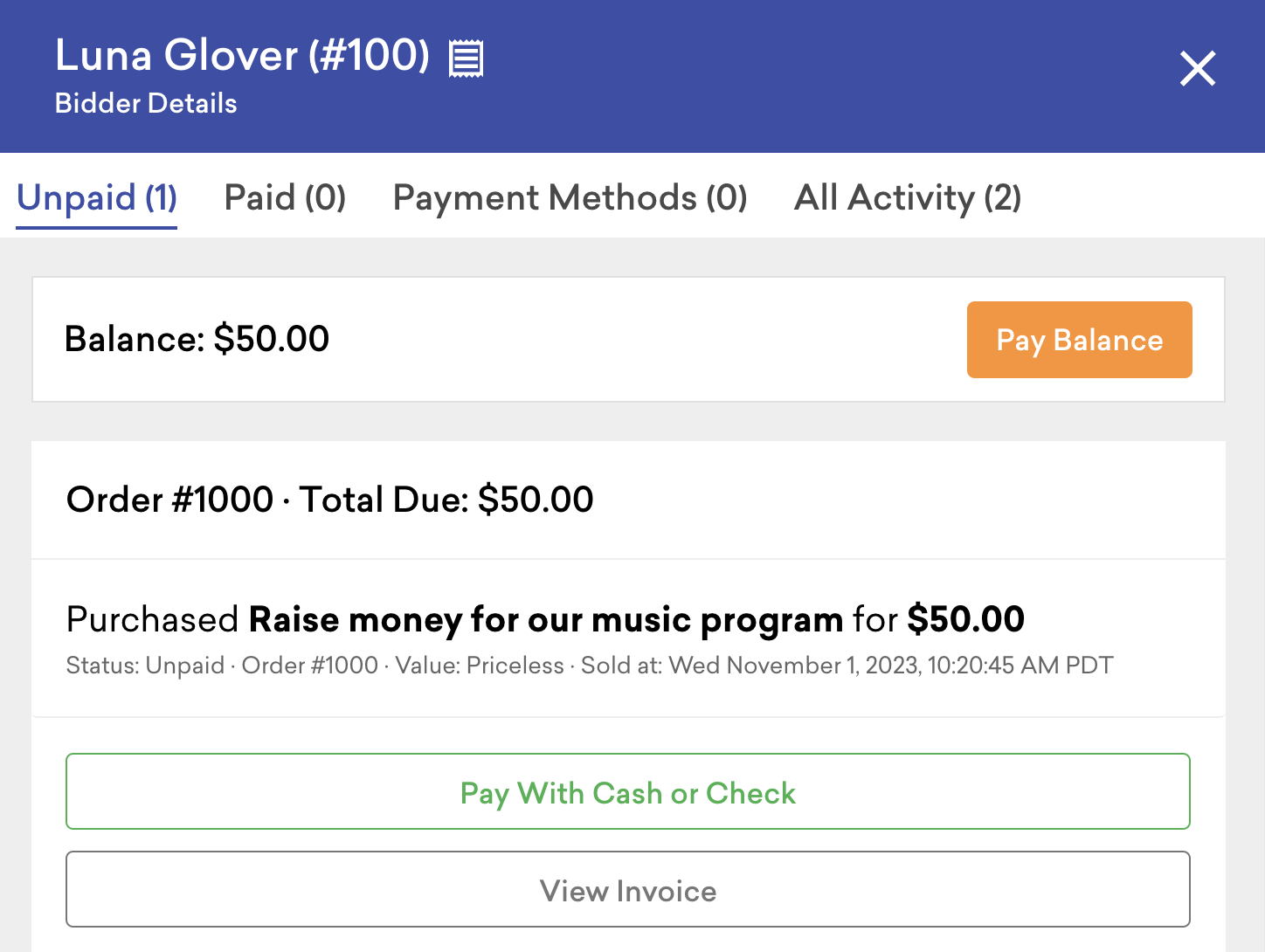The height and width of the screenshot is (952, 1265).
Task: Click the Total Due: $50.00 amount
Action: point(446,500)
